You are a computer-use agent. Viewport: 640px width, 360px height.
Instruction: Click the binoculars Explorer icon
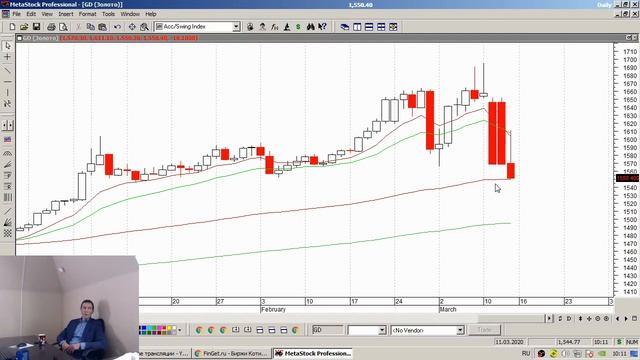point(311,27)
